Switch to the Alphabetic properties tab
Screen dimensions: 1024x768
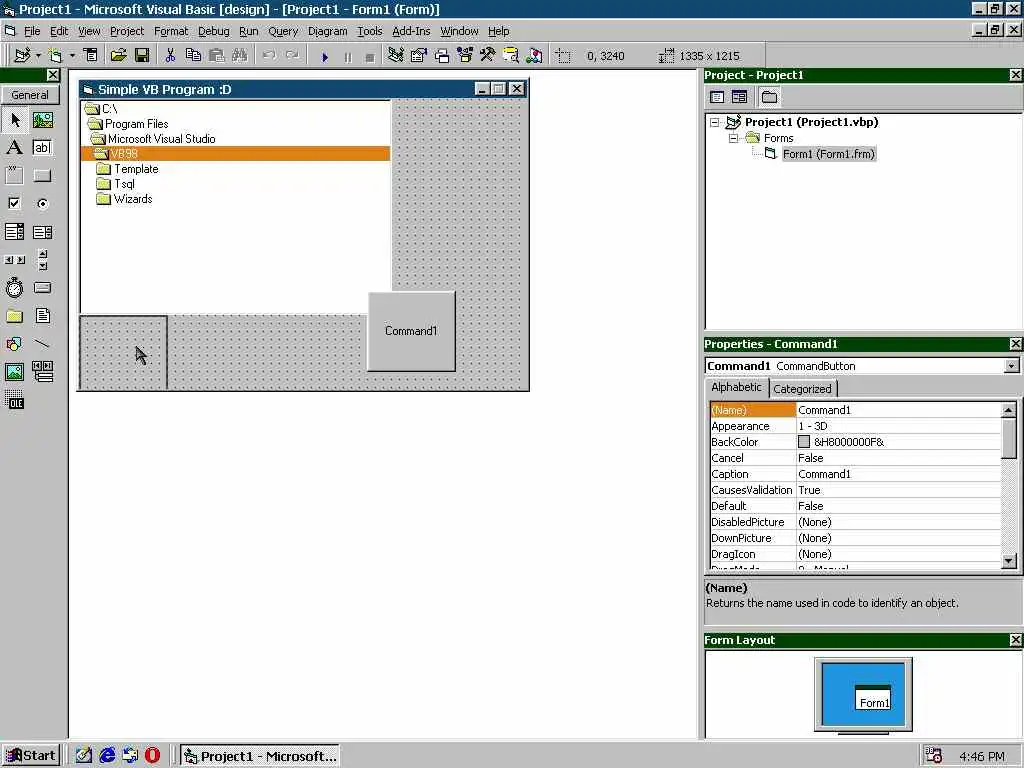tap(736, 387)
